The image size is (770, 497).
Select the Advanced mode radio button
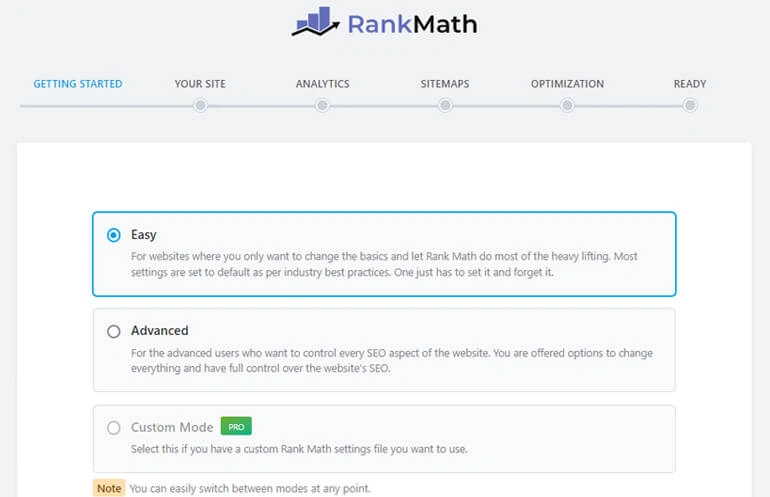coord(113,331)
